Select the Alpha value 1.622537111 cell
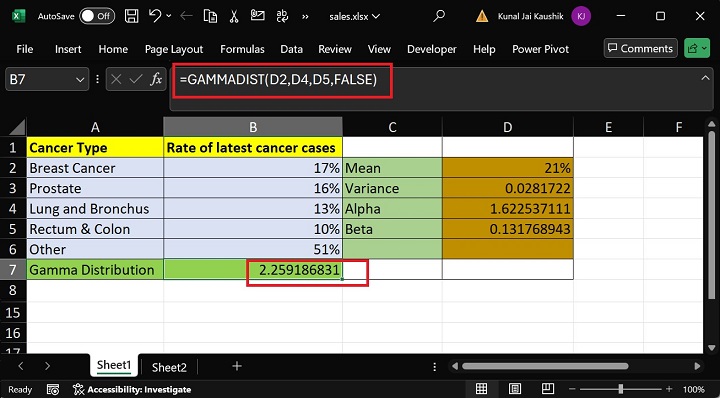 507,209
